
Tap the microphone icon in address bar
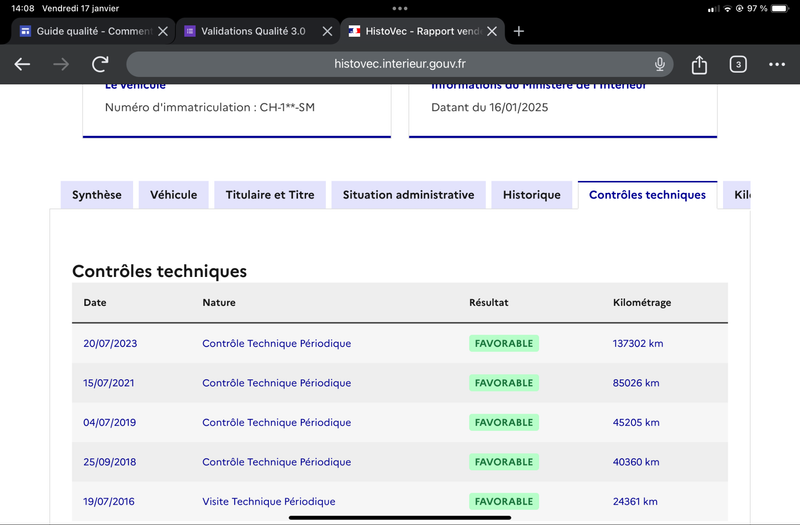coord(660,64)
